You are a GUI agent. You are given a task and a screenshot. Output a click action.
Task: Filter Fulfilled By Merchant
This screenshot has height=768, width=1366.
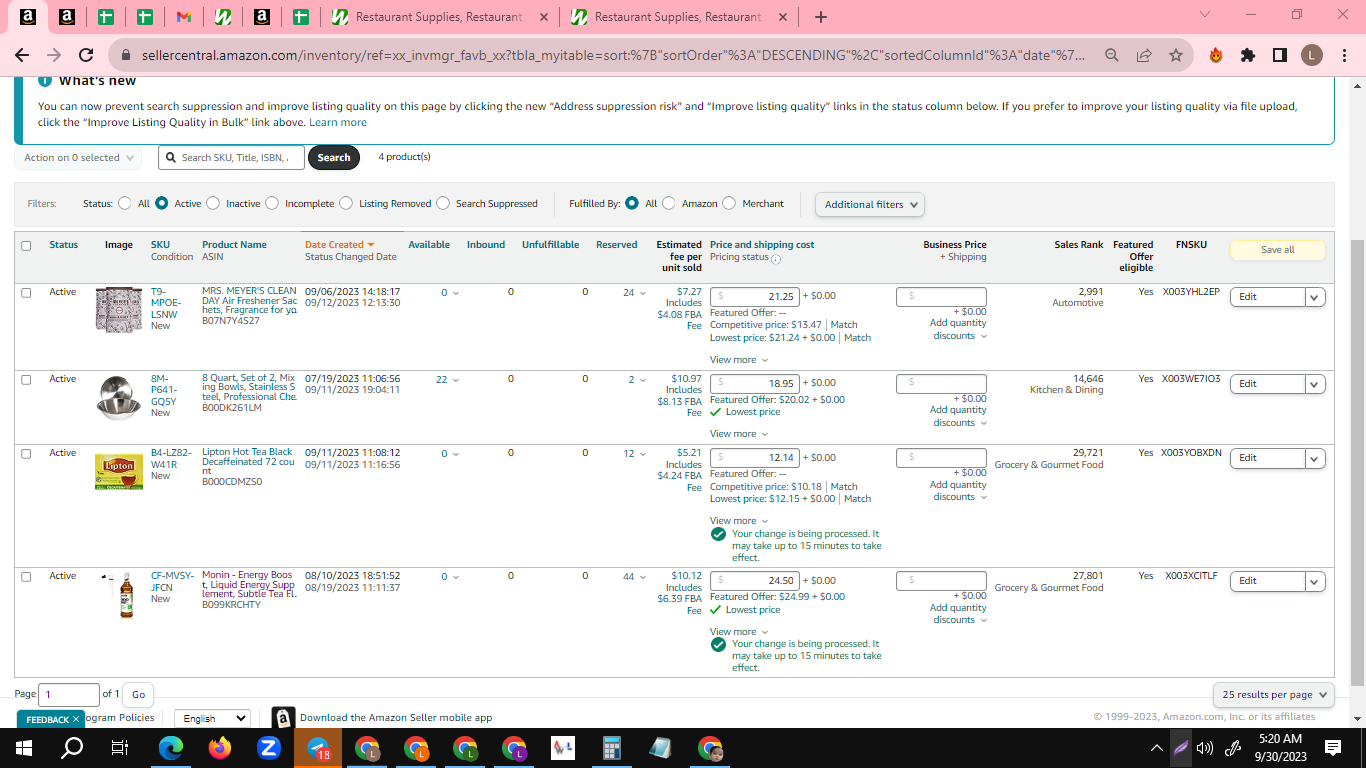point(729,203)
